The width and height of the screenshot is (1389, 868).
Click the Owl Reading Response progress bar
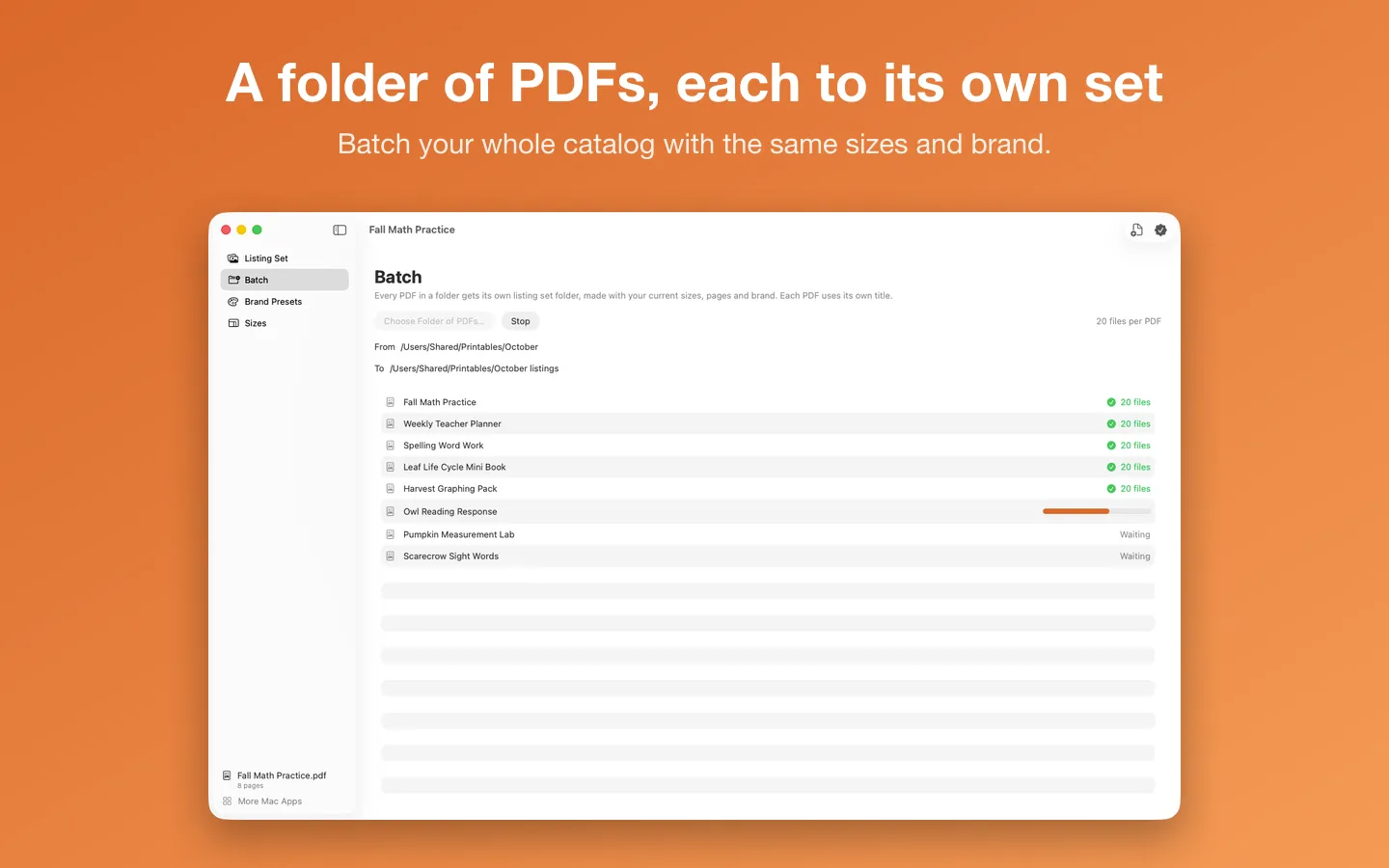coord(1097,511)
